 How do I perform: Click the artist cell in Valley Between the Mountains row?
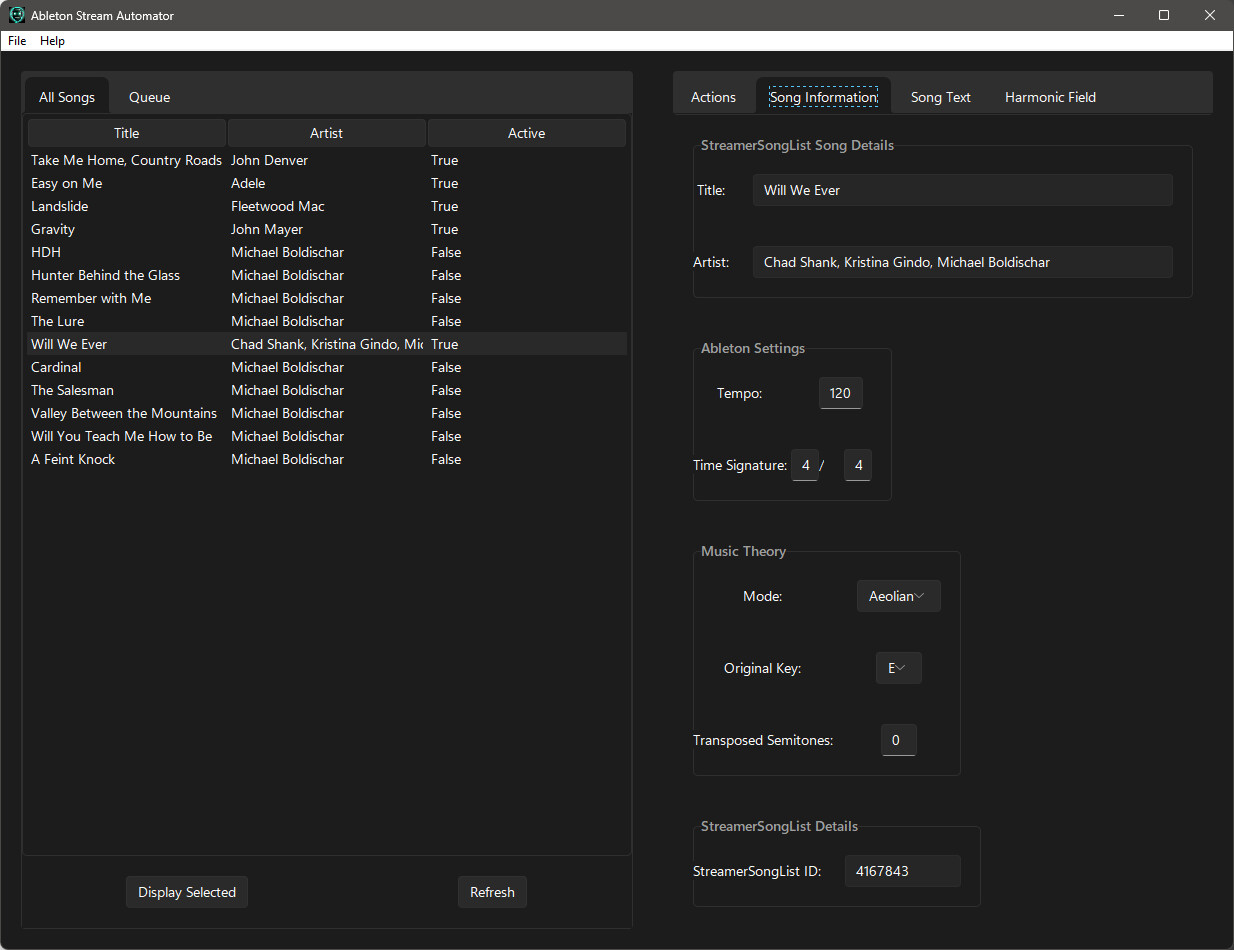[x=287, y=413]
